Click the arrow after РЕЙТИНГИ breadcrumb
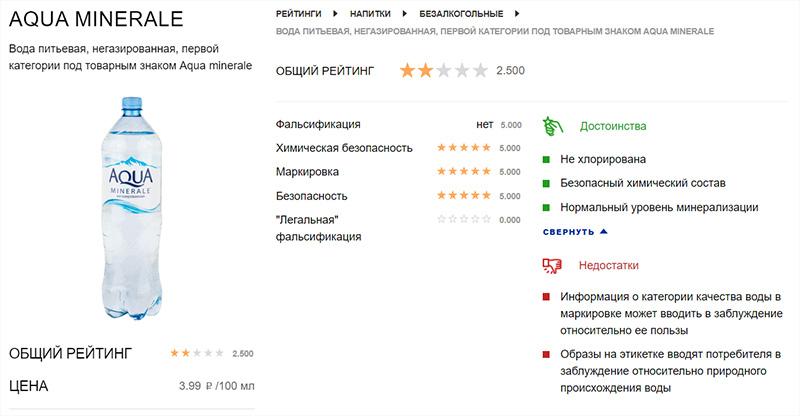Viewport: 800px width, 416px height. 335,14
